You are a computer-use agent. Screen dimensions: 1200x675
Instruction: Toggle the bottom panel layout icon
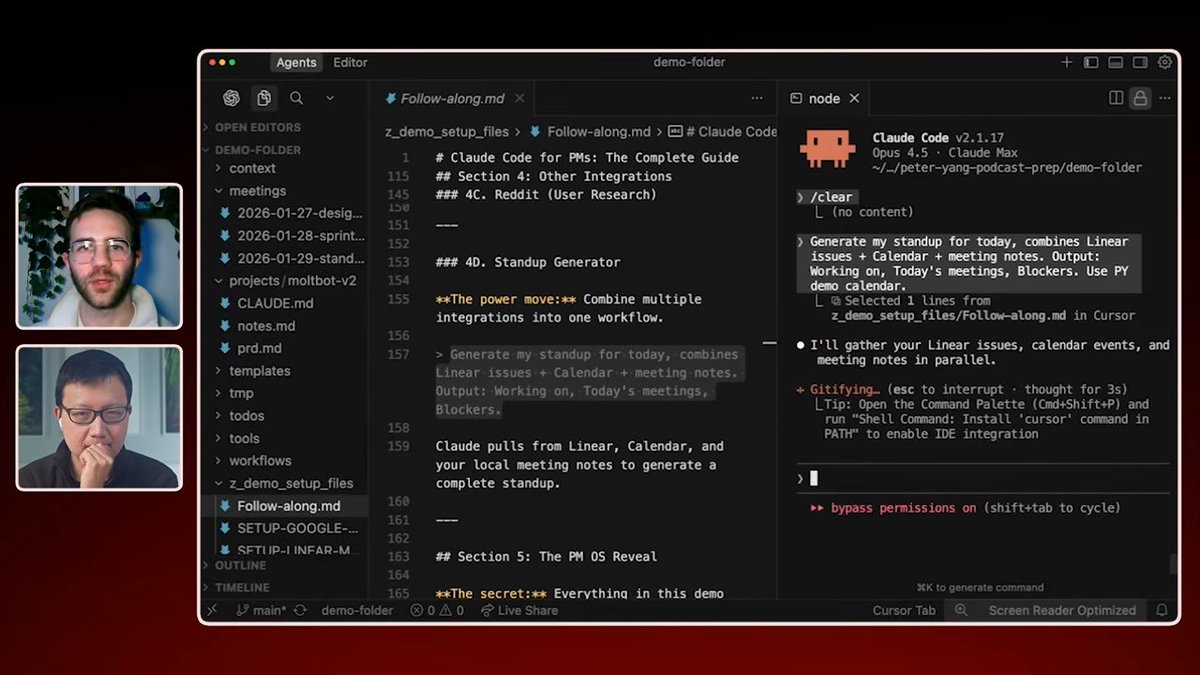(x=1116, y=62)
